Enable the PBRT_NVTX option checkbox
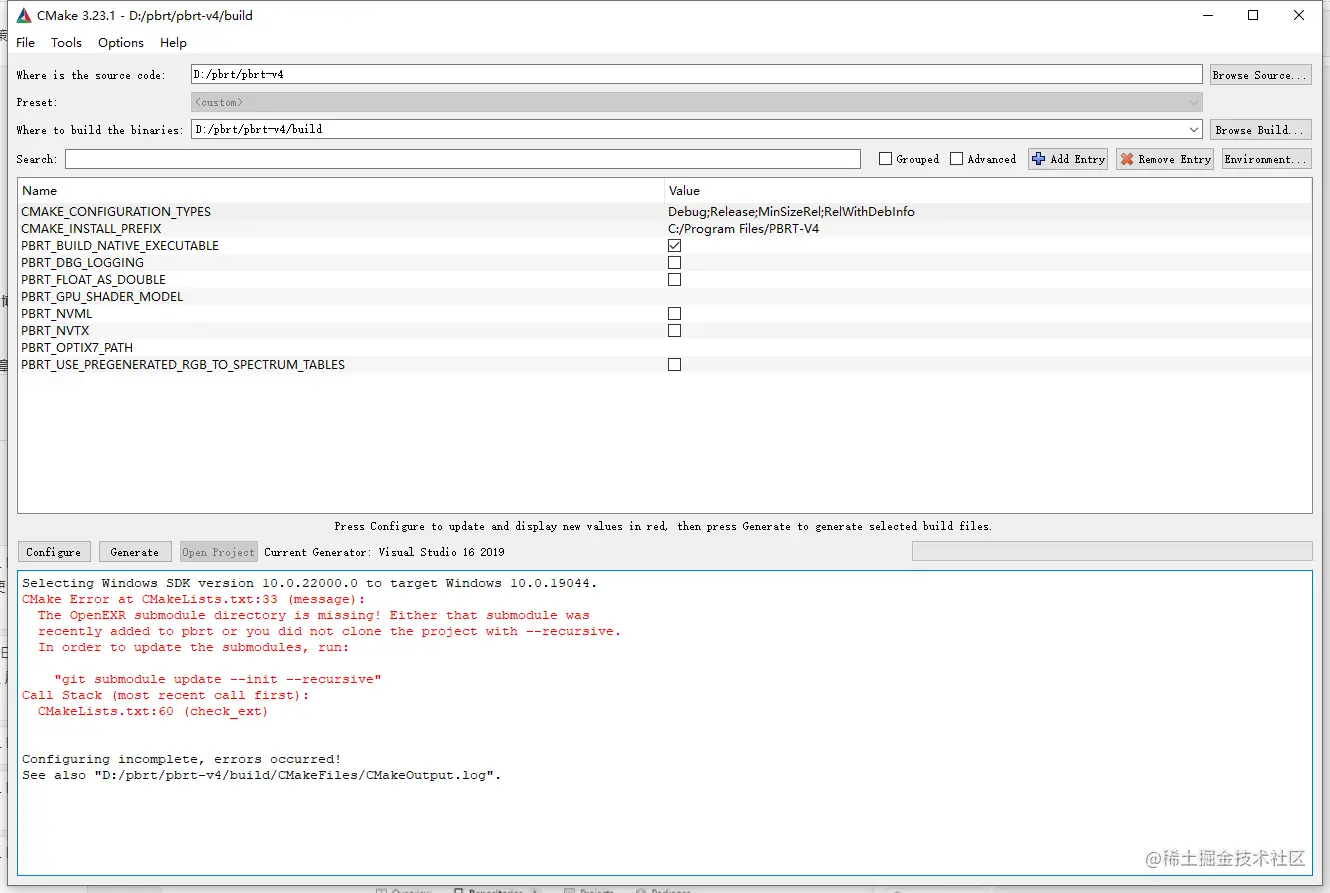Viewport: 1330px width, 893px height. 675,331
